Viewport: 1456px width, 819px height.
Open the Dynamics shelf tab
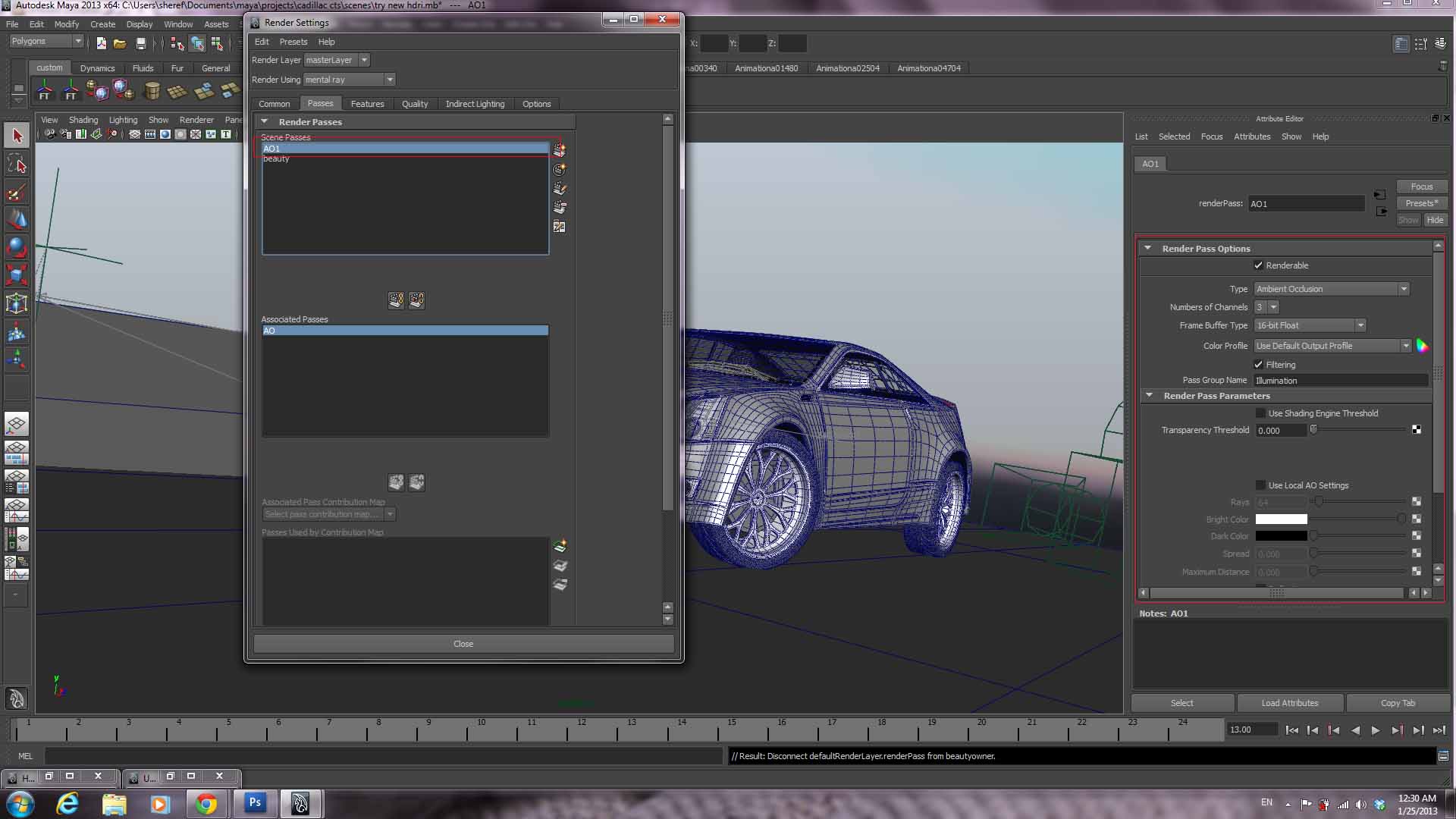click(x=97, y=68)
